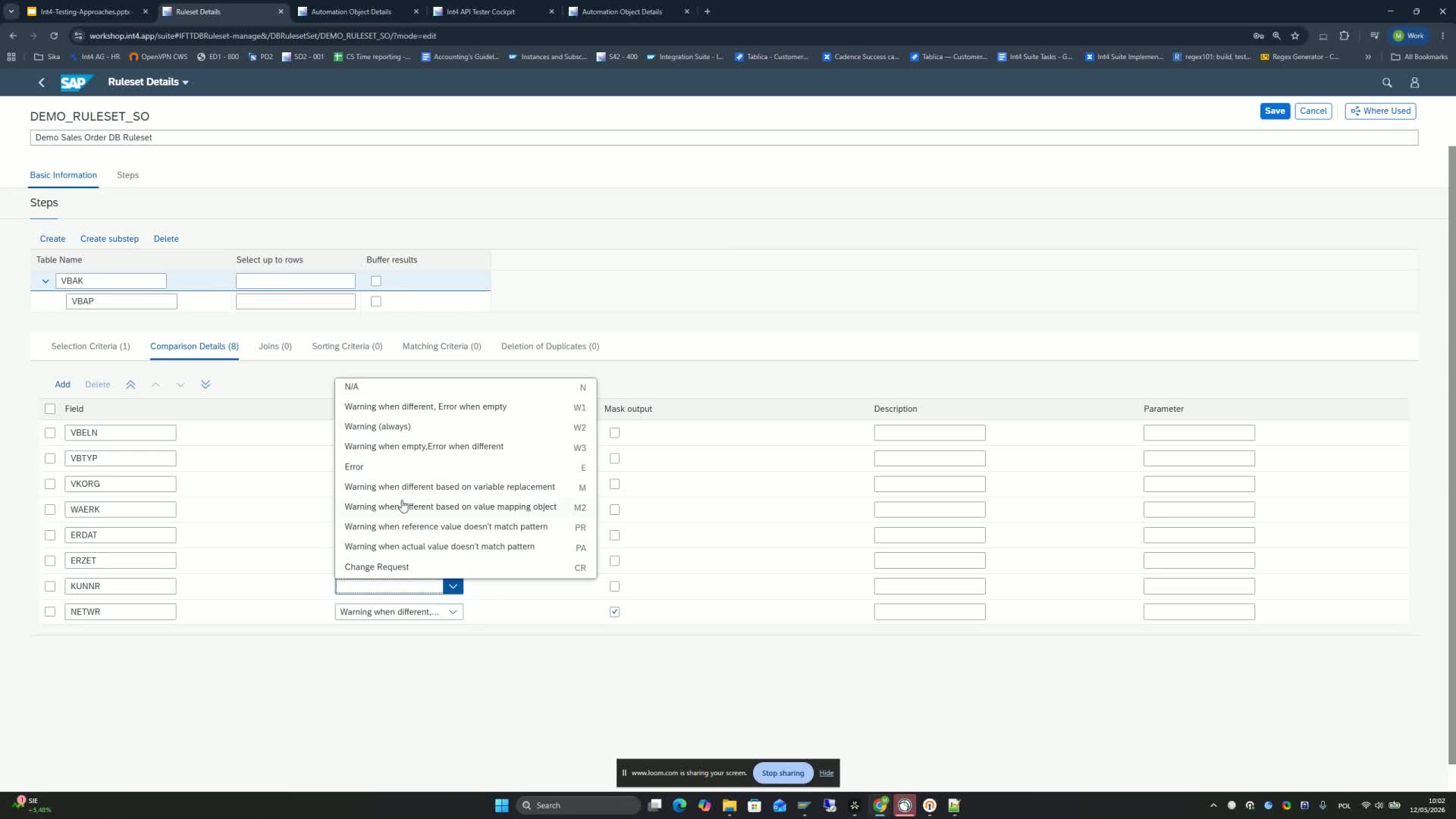This screenshot has height=819, width=1456.
Task: Open Ruleset Details title dropdown
Action: (185, 83)
